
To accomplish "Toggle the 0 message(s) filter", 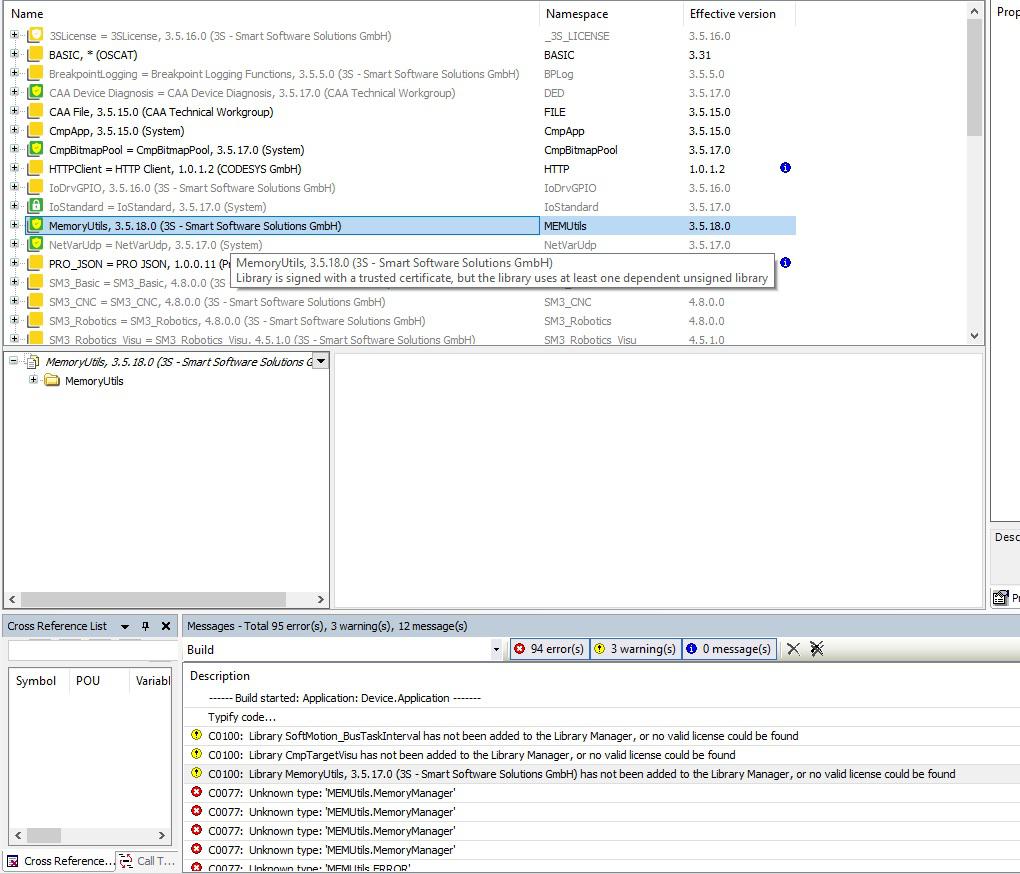I will pyautogui.click(x=728, y=649).
